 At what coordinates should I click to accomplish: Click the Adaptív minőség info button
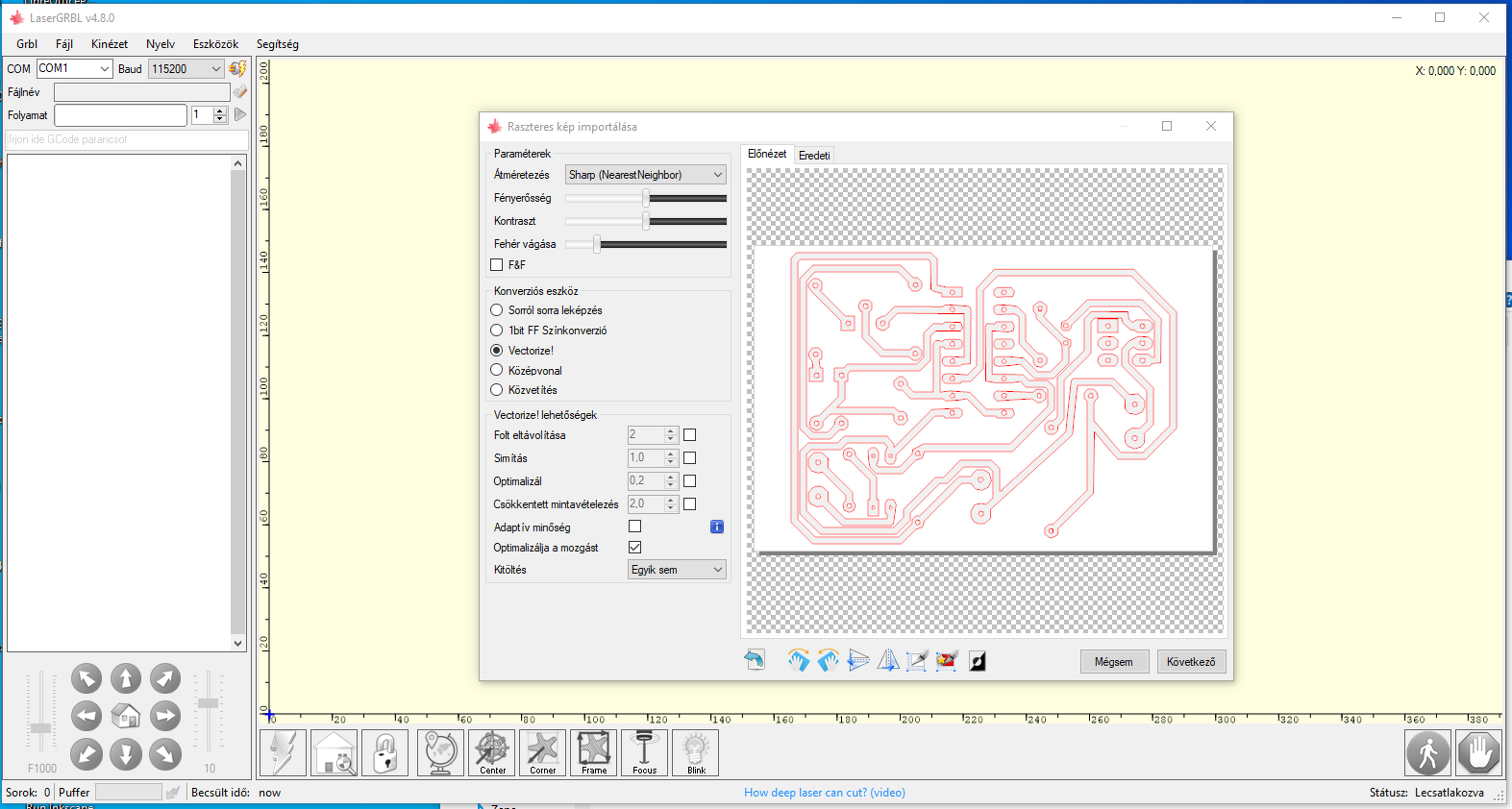point(717,527)
